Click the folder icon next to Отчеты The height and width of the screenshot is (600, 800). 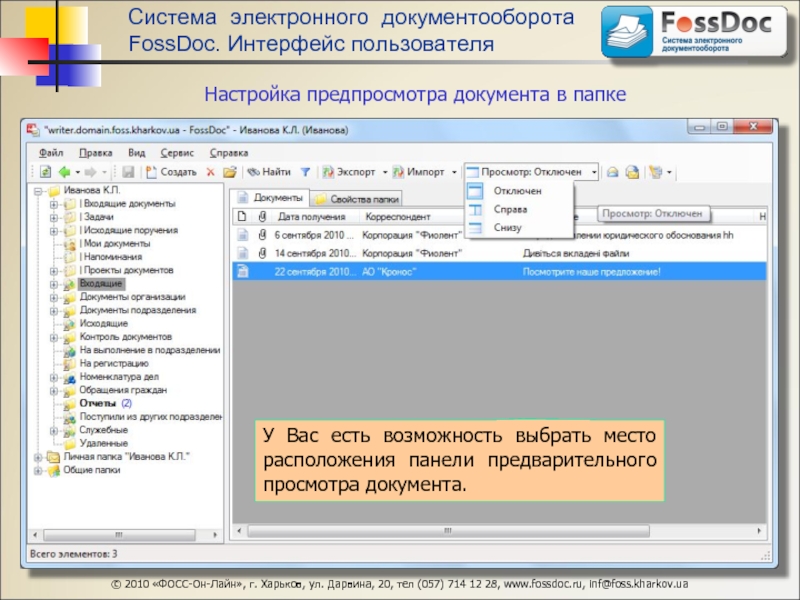[x=69, y=404]
